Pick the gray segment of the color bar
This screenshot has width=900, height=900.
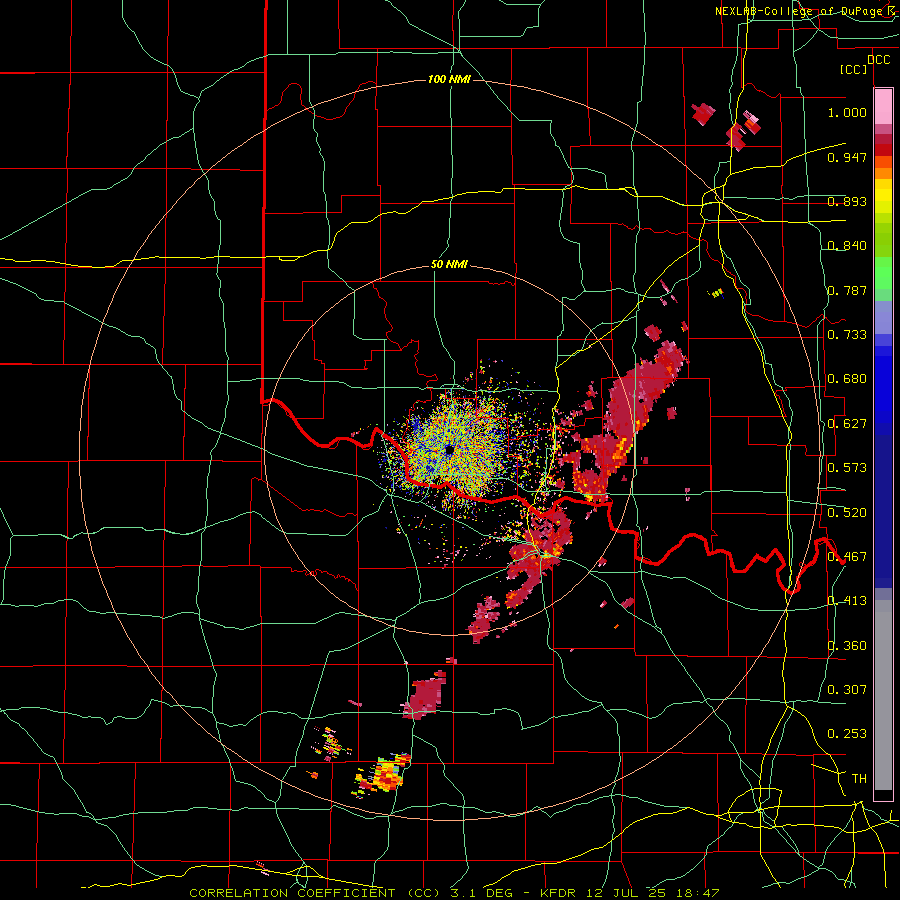883,695
